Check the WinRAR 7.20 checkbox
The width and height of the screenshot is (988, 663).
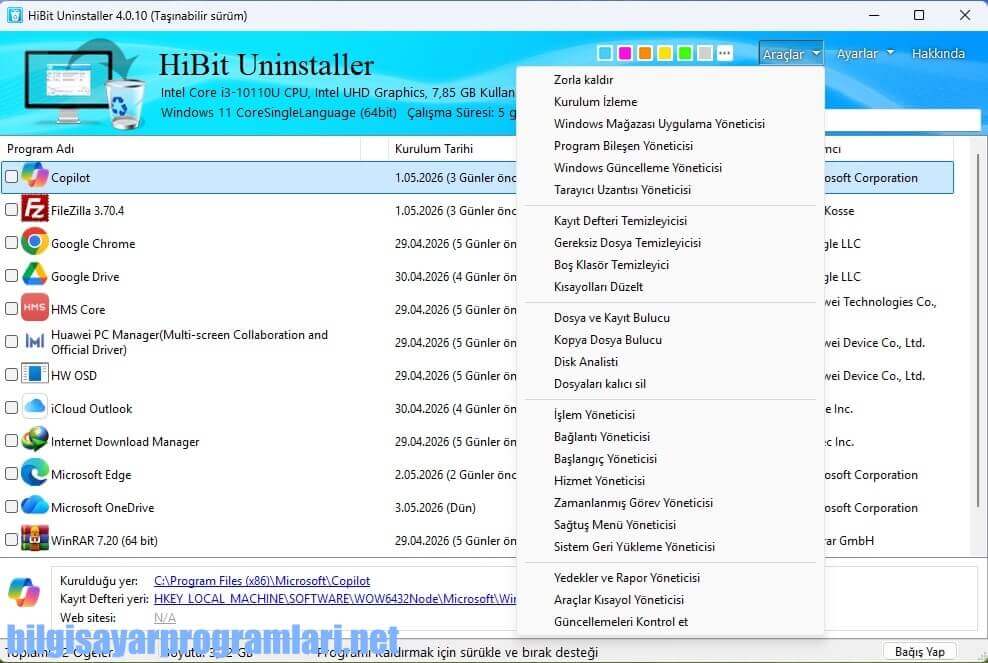[x=11, y=539]
